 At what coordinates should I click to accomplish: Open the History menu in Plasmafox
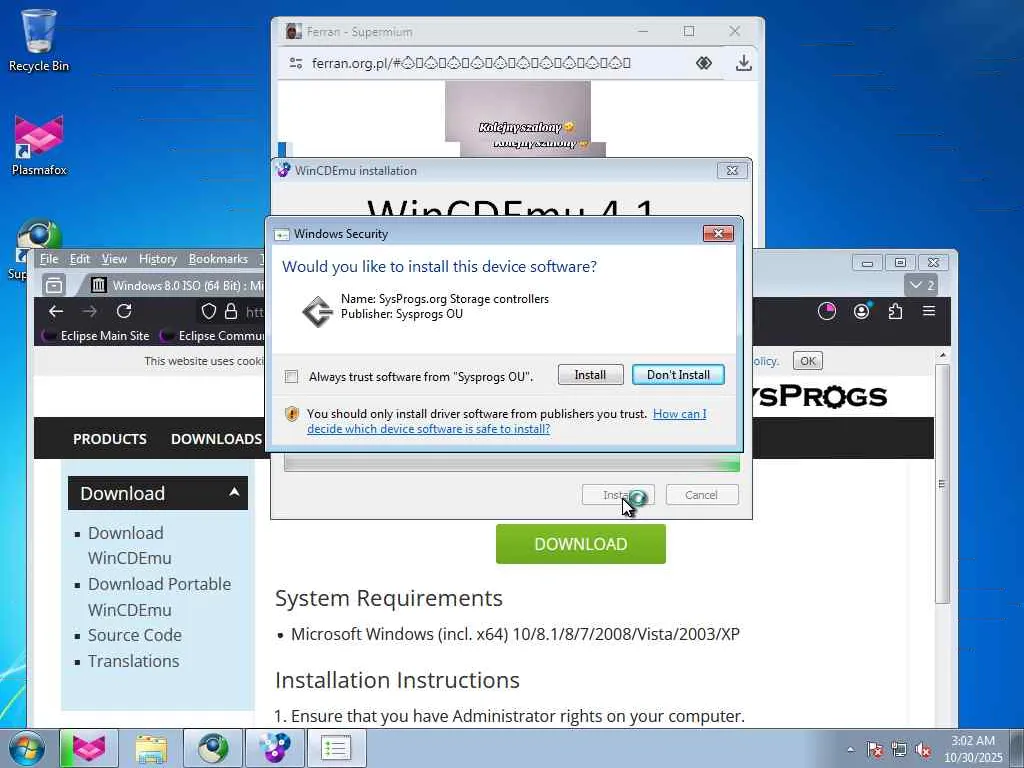157,259
